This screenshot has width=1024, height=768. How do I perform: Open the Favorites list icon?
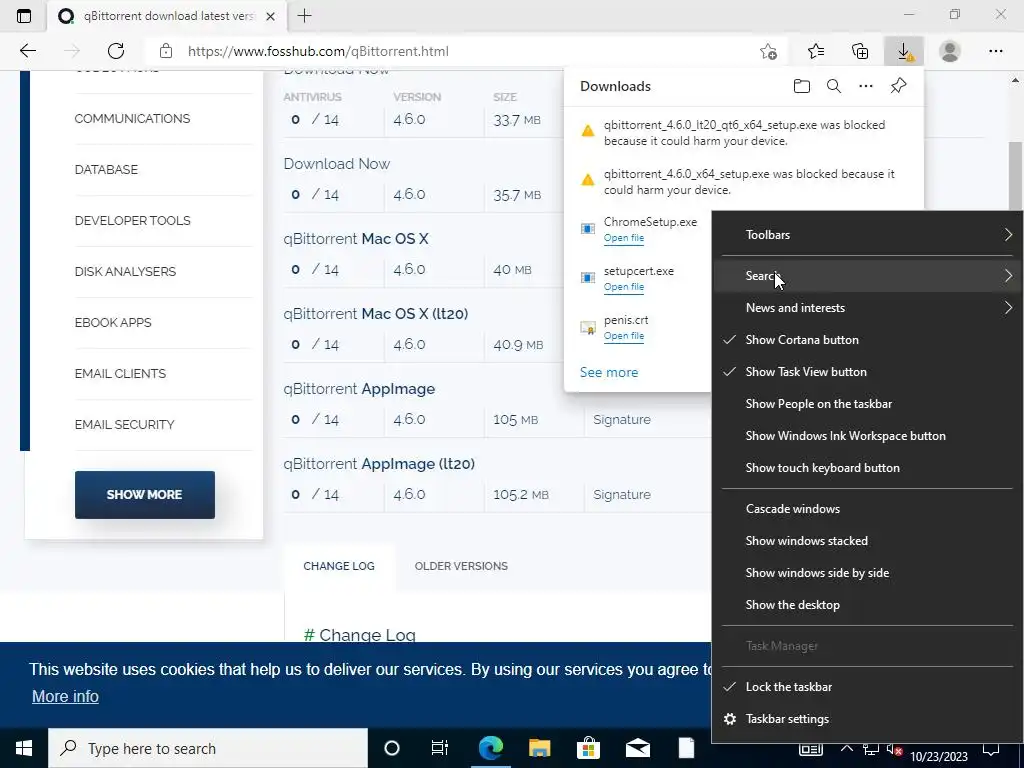[816, 51]
